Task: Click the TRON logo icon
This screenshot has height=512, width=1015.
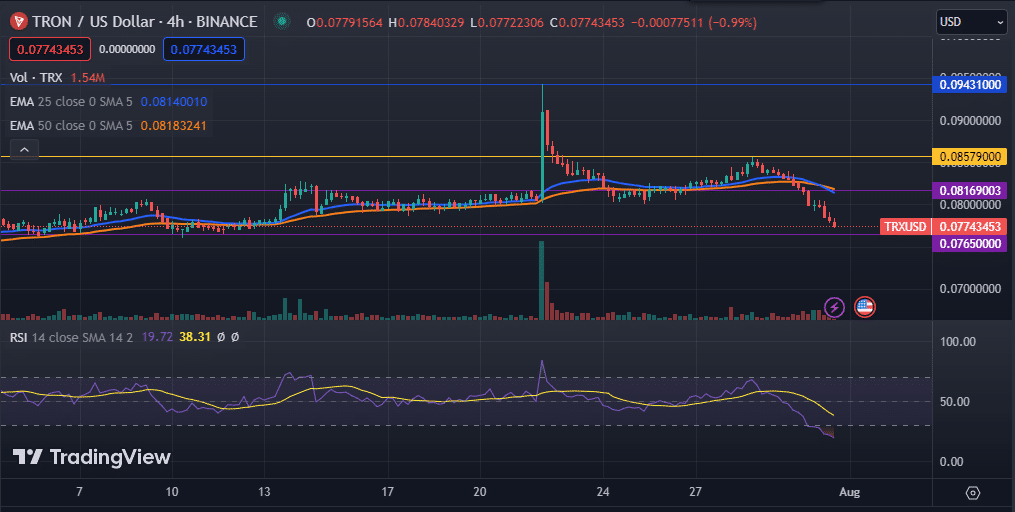Action: (x=18, y=22)
